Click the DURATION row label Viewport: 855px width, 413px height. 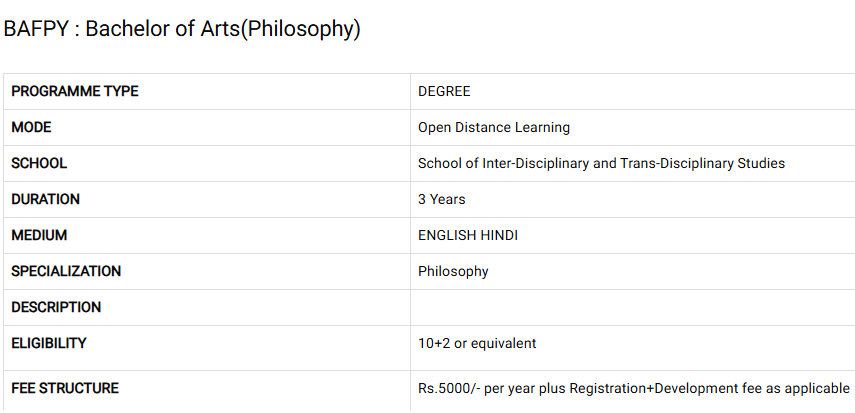(45, 199)
